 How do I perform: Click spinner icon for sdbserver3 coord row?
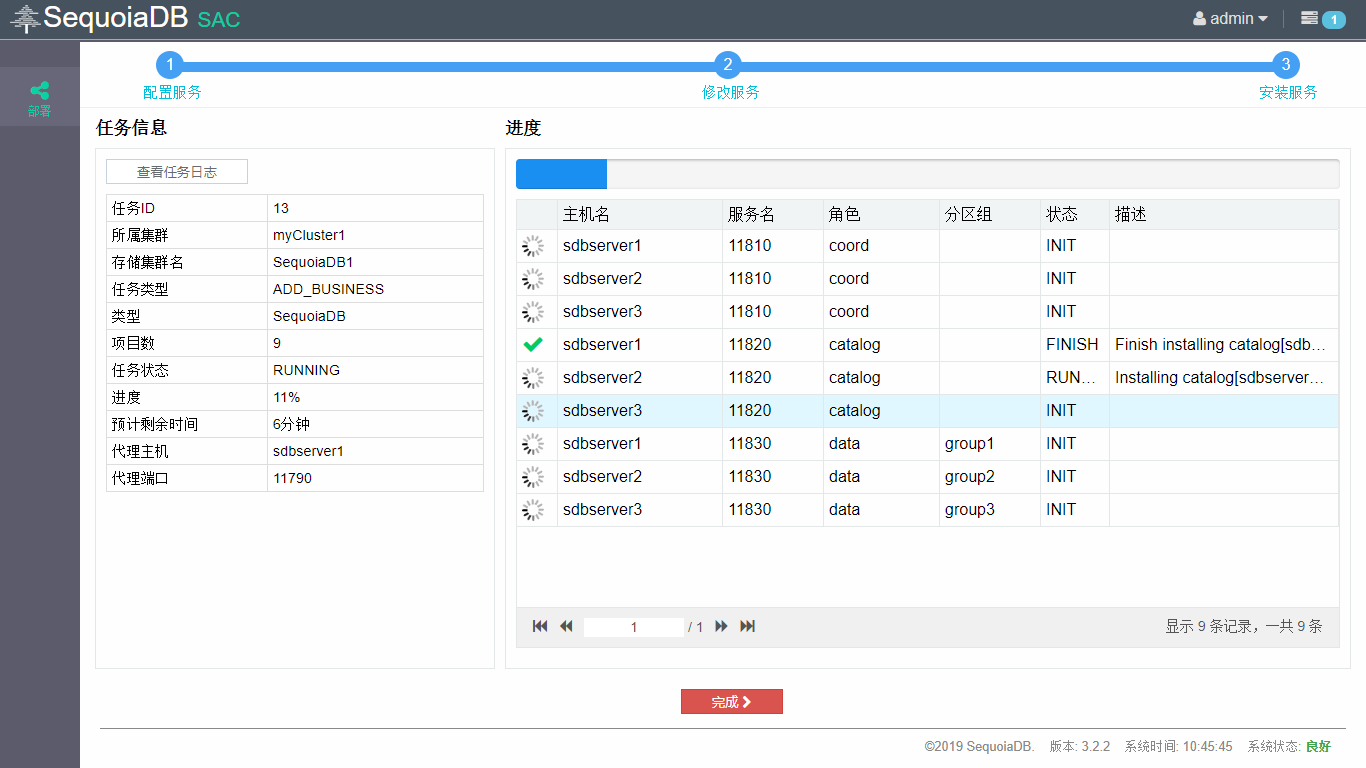click(534, 311)
